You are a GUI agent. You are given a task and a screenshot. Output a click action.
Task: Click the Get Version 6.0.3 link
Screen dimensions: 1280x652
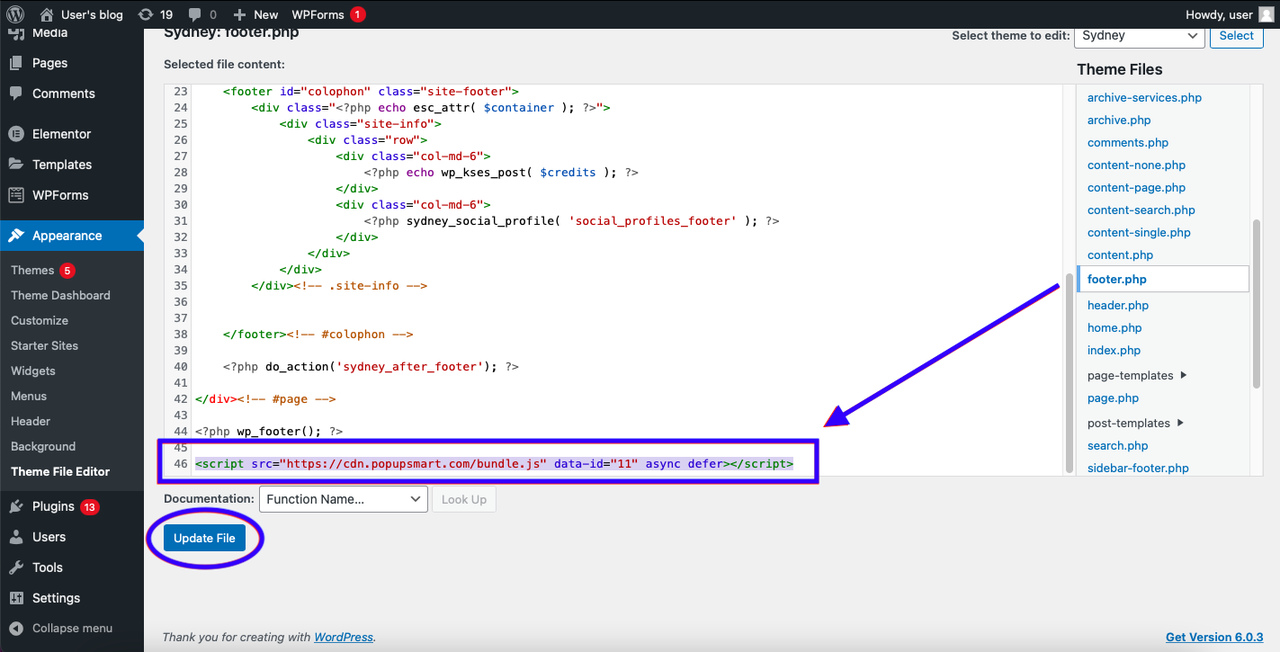click(1214, 637)
